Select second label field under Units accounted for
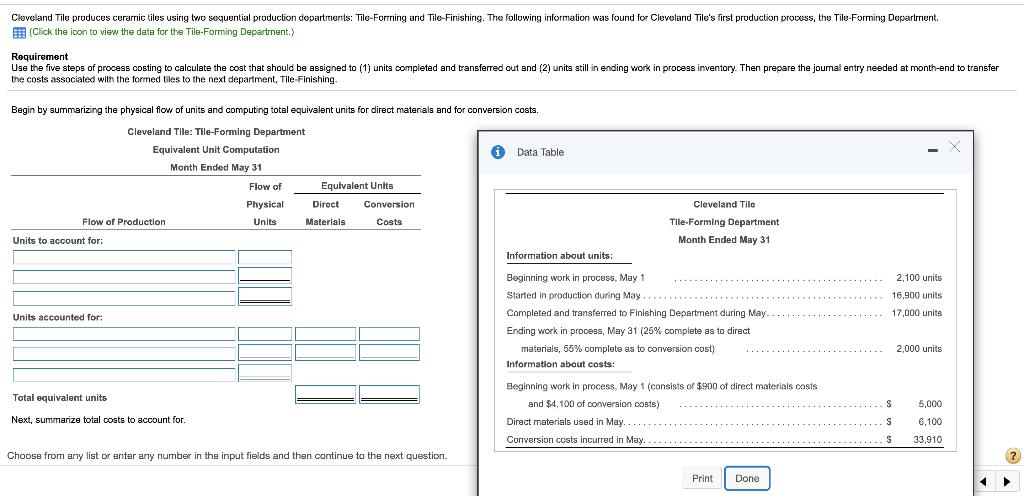1024x496 pixels. (x=124, y=353)
